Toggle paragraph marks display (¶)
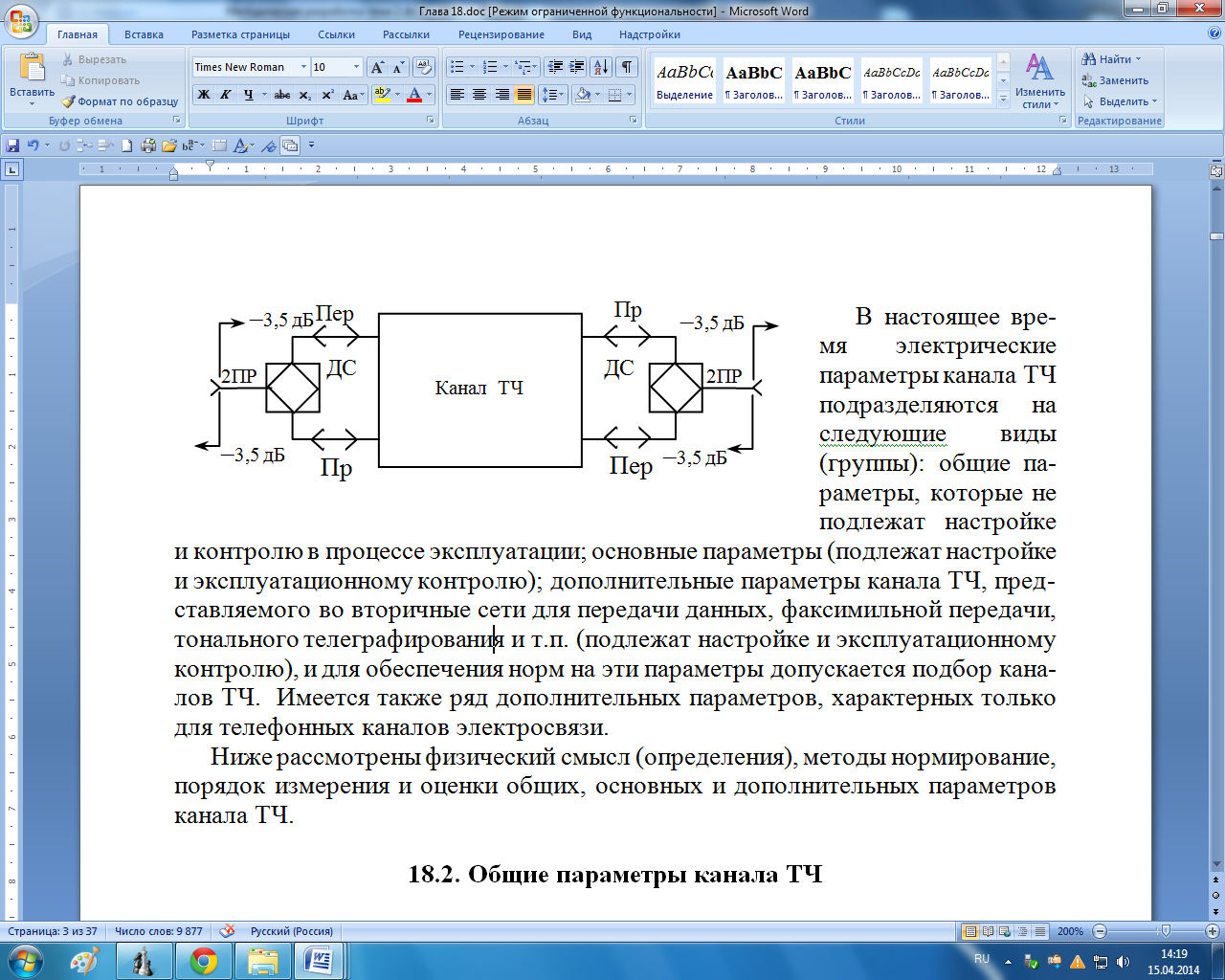This screenshot has width=1225, height=980. click(626, 67)
